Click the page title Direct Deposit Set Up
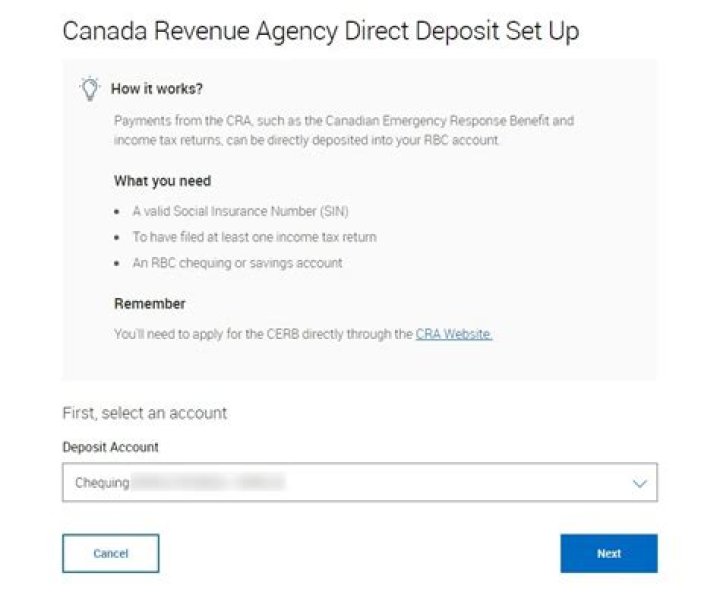 click(321, 31)
